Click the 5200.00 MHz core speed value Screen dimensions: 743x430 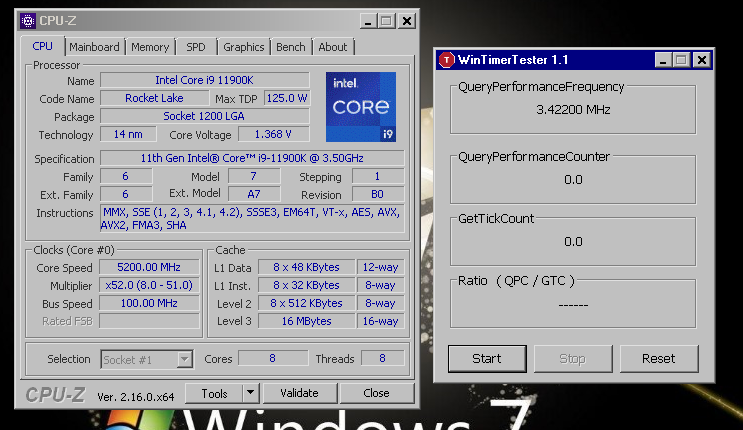coord(149,267)
